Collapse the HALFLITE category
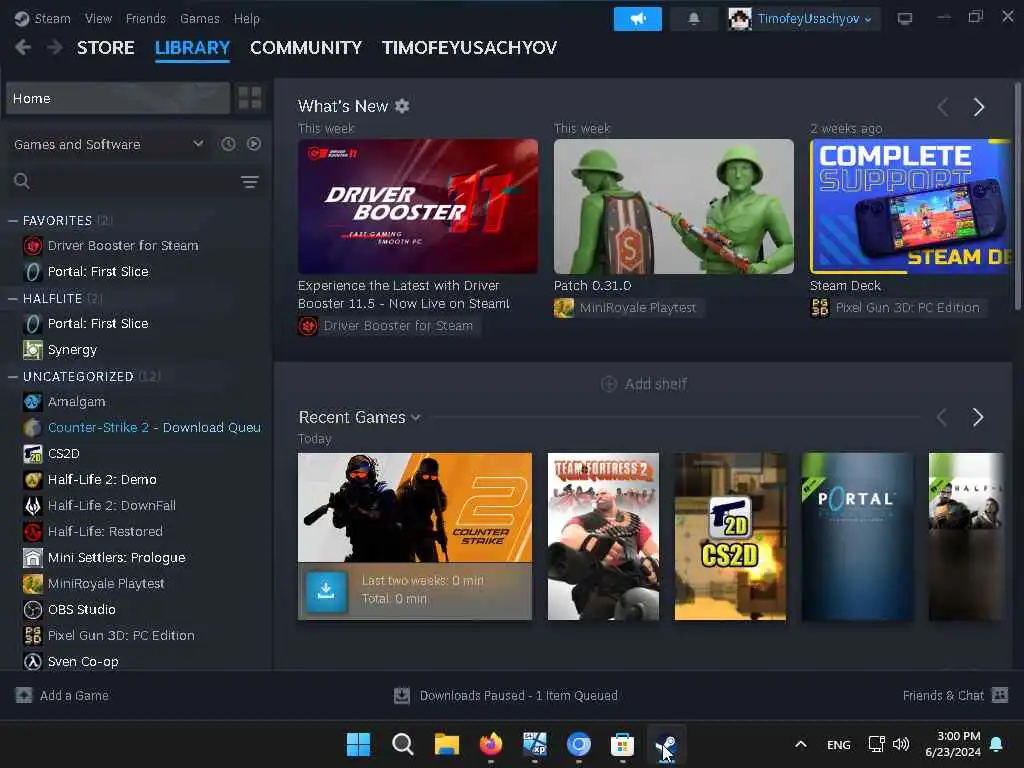Screen dimensions: 1024x768 12,298
